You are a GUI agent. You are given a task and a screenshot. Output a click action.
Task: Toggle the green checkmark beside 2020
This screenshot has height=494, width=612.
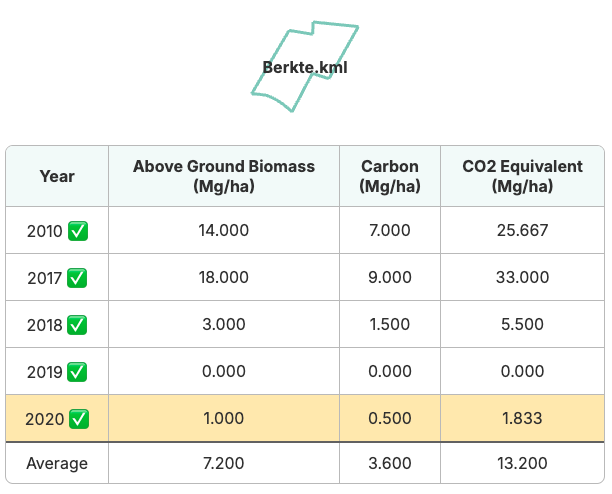point(79,419)
